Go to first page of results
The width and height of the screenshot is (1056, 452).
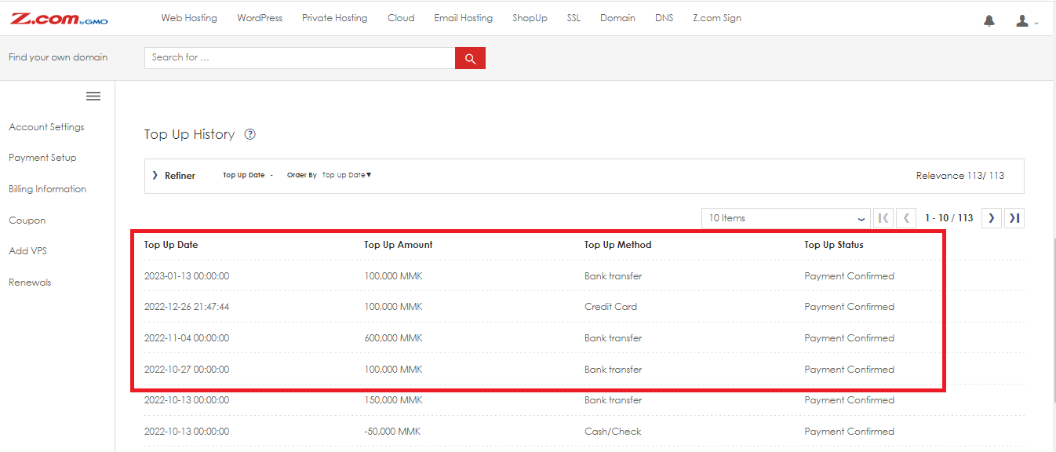click(x=883, y=218)
